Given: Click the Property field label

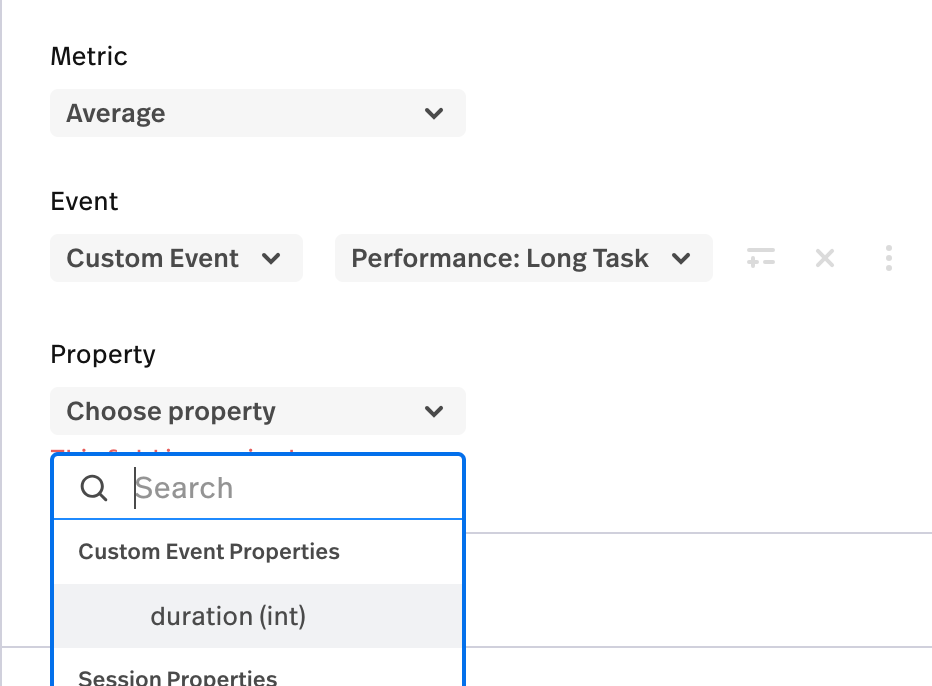Looking at the screenshot, I should pyautogui.click(x=103, y=354).
